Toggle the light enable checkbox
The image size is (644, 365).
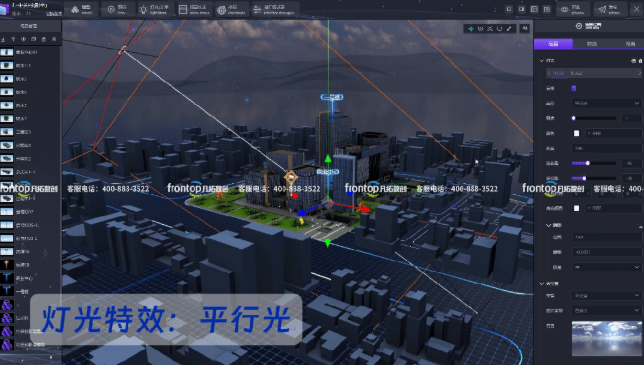(x=574, y=88)
